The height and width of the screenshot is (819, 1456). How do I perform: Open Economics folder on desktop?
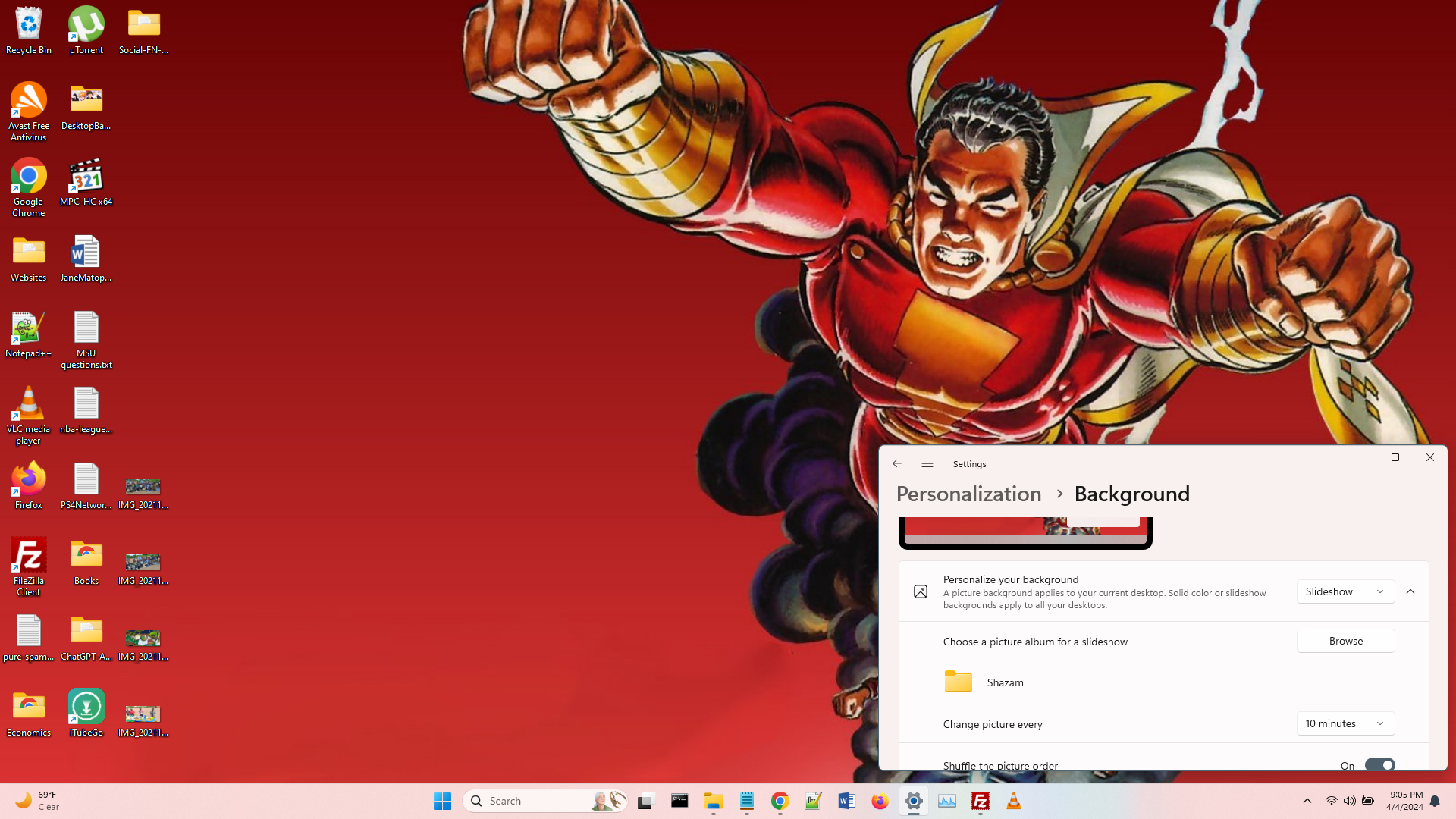coord(29,714)
